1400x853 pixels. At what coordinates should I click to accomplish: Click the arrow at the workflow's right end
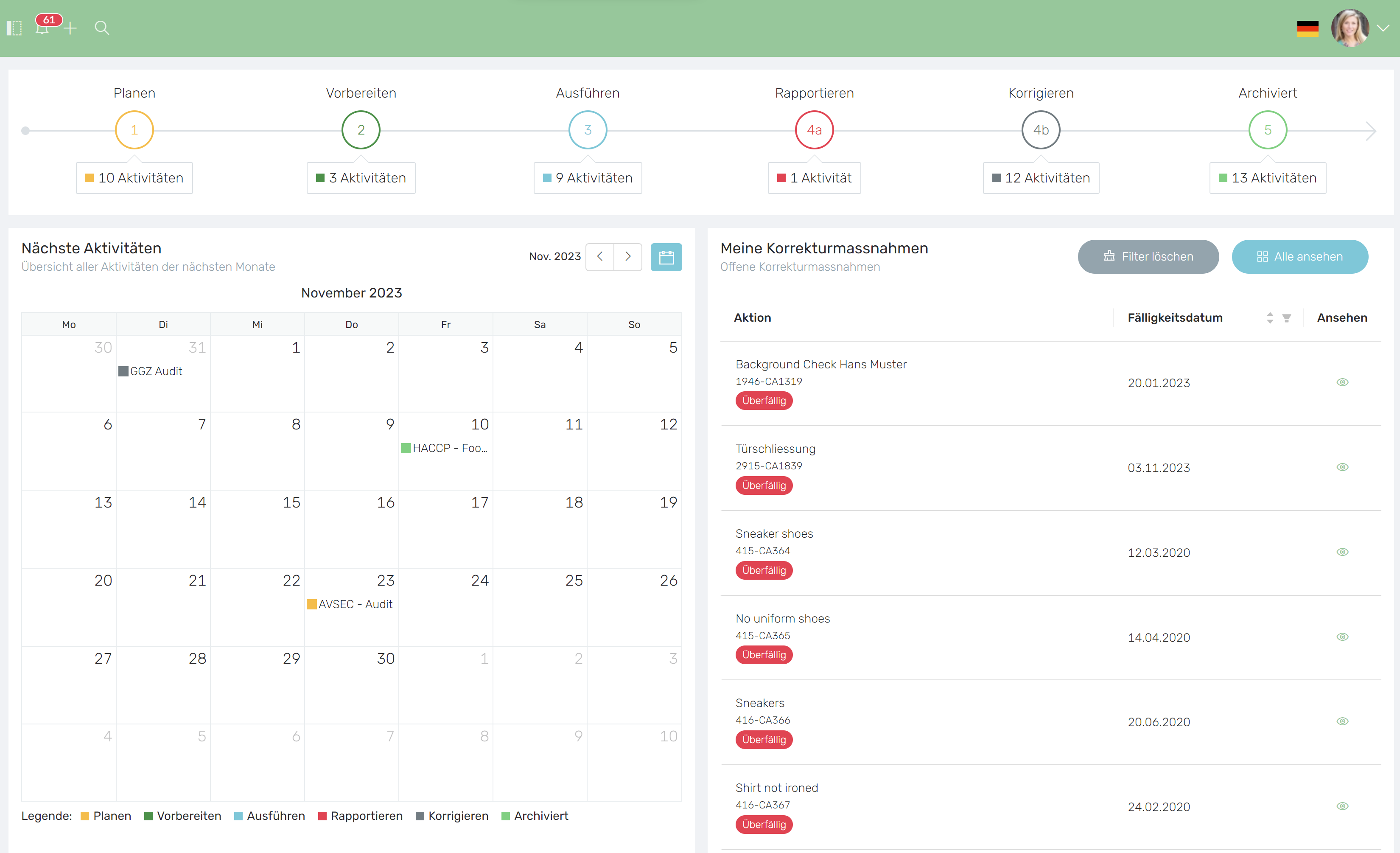coord(1370,131)
